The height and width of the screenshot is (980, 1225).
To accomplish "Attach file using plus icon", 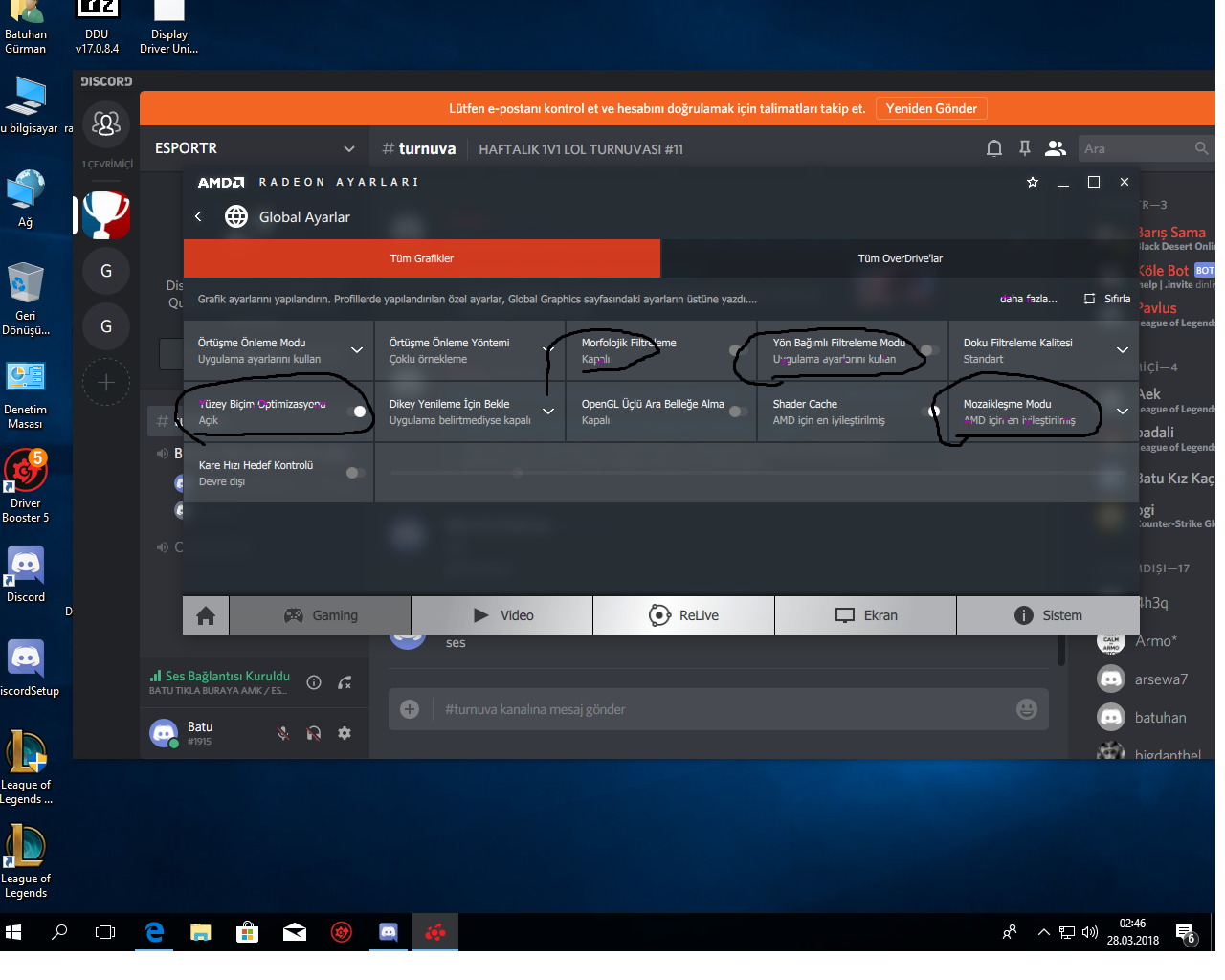I will point(410,709).
